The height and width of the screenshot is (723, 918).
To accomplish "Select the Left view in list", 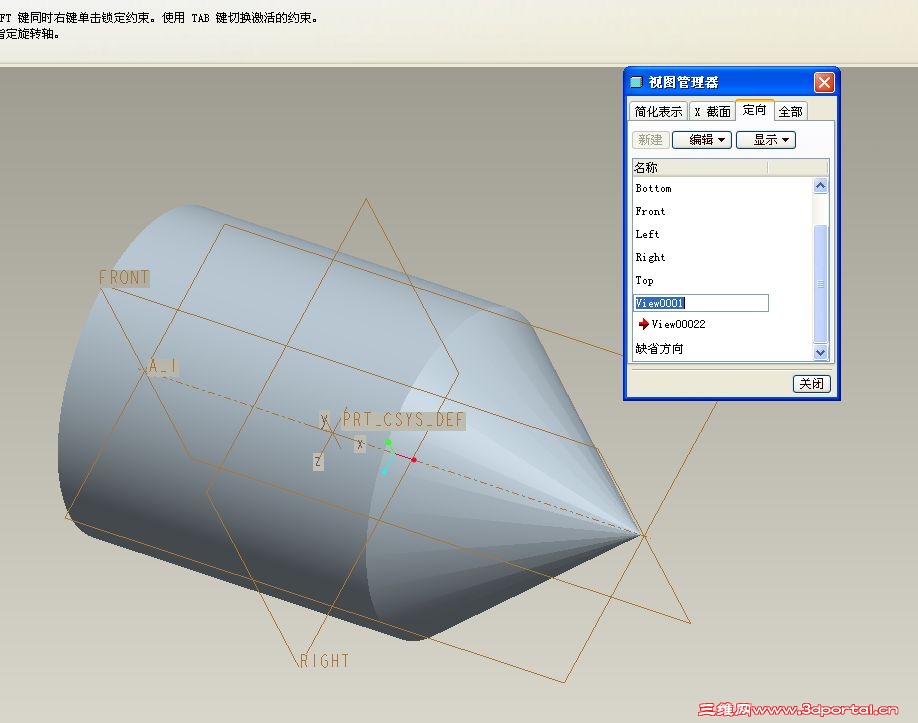I will pyautogui.click(x=648, y=234).
